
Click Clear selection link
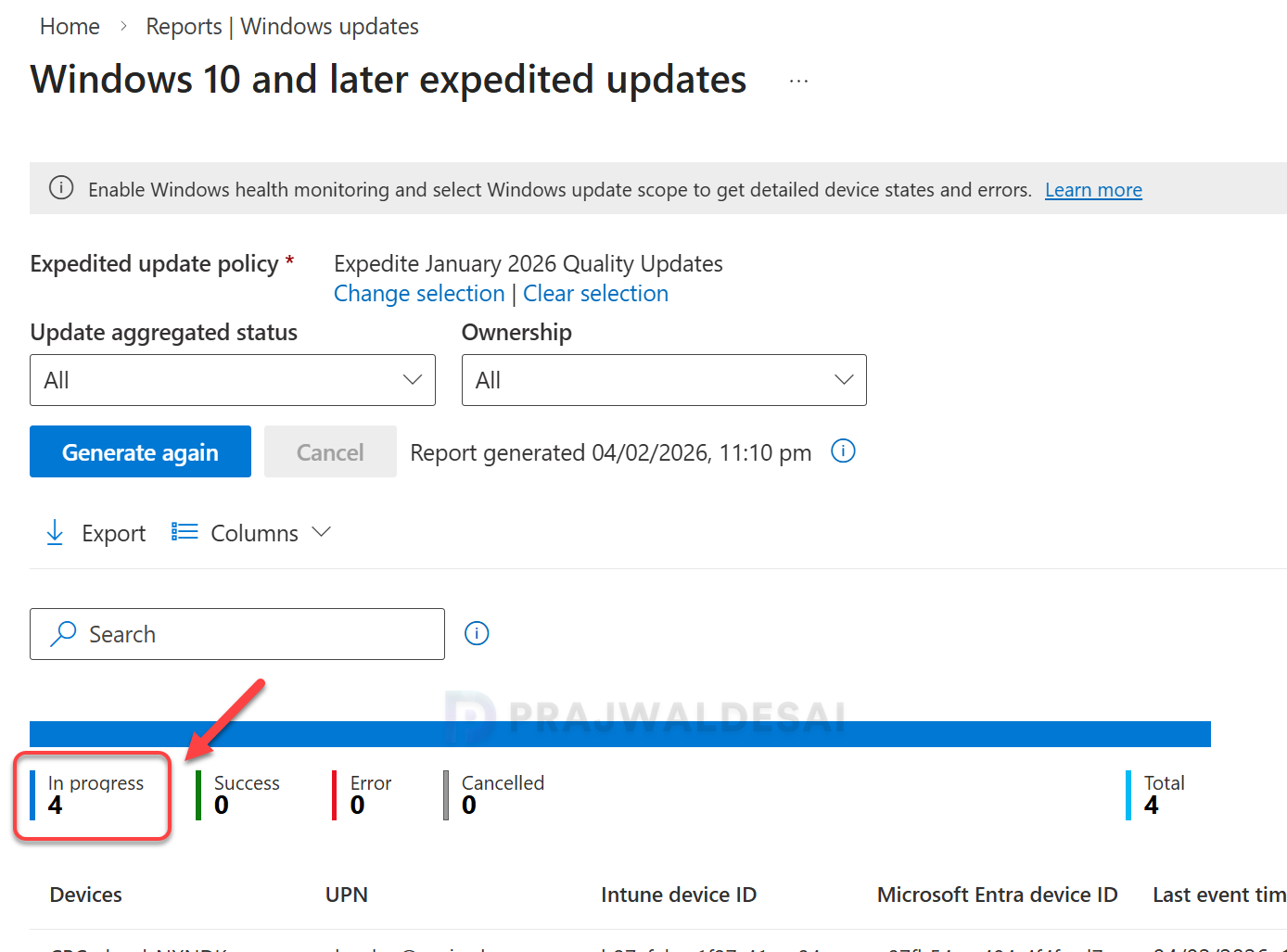coord(595,294)
